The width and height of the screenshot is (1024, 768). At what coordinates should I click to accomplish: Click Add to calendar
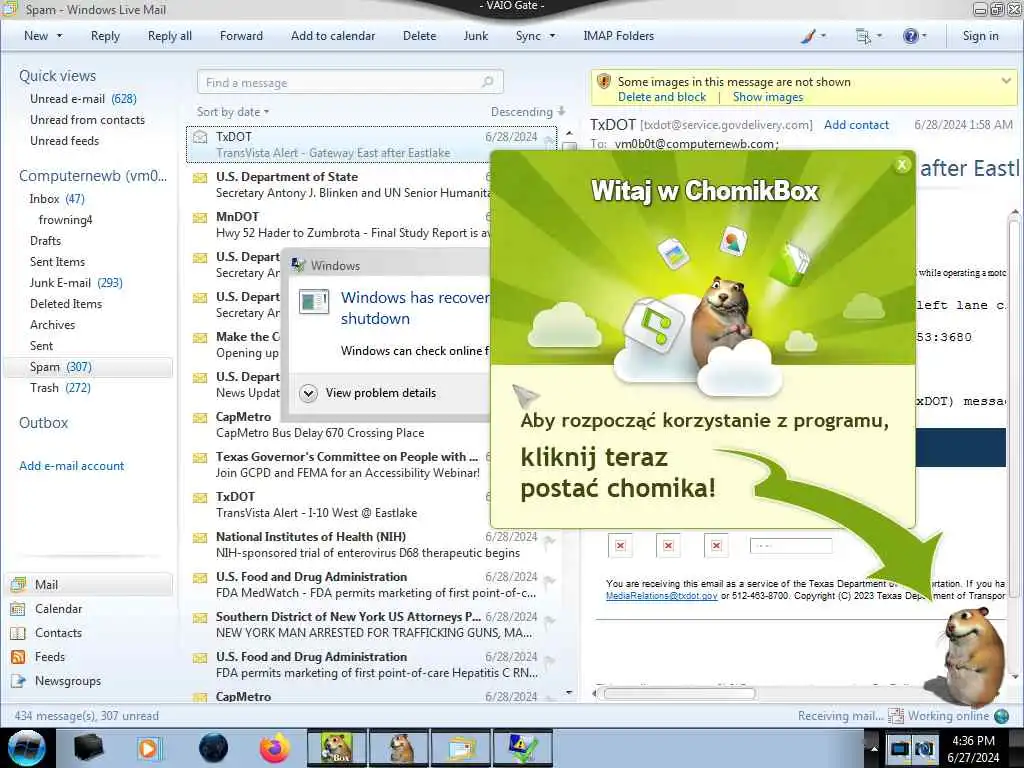[333, 36]
